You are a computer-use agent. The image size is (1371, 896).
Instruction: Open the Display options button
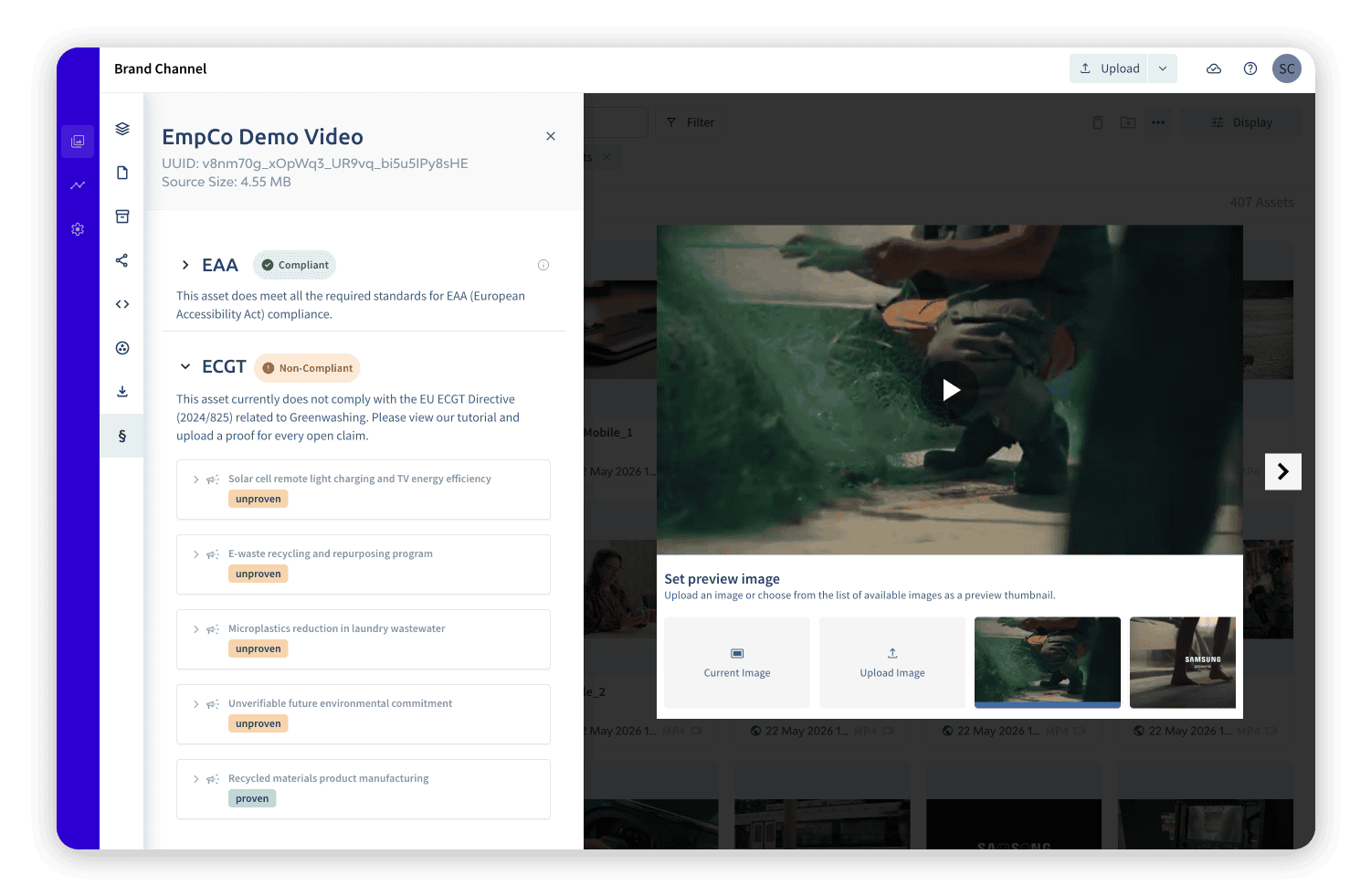tap(1241, 122)
